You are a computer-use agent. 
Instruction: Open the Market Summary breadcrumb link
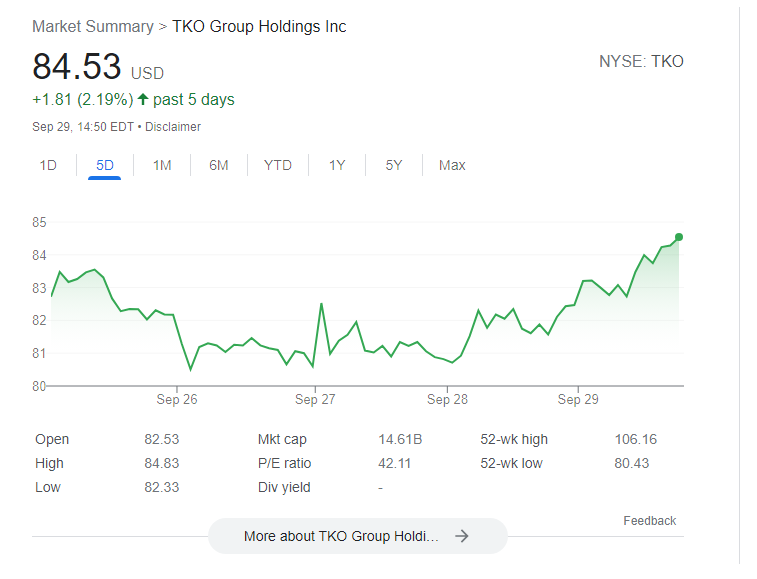pos(93,27)
